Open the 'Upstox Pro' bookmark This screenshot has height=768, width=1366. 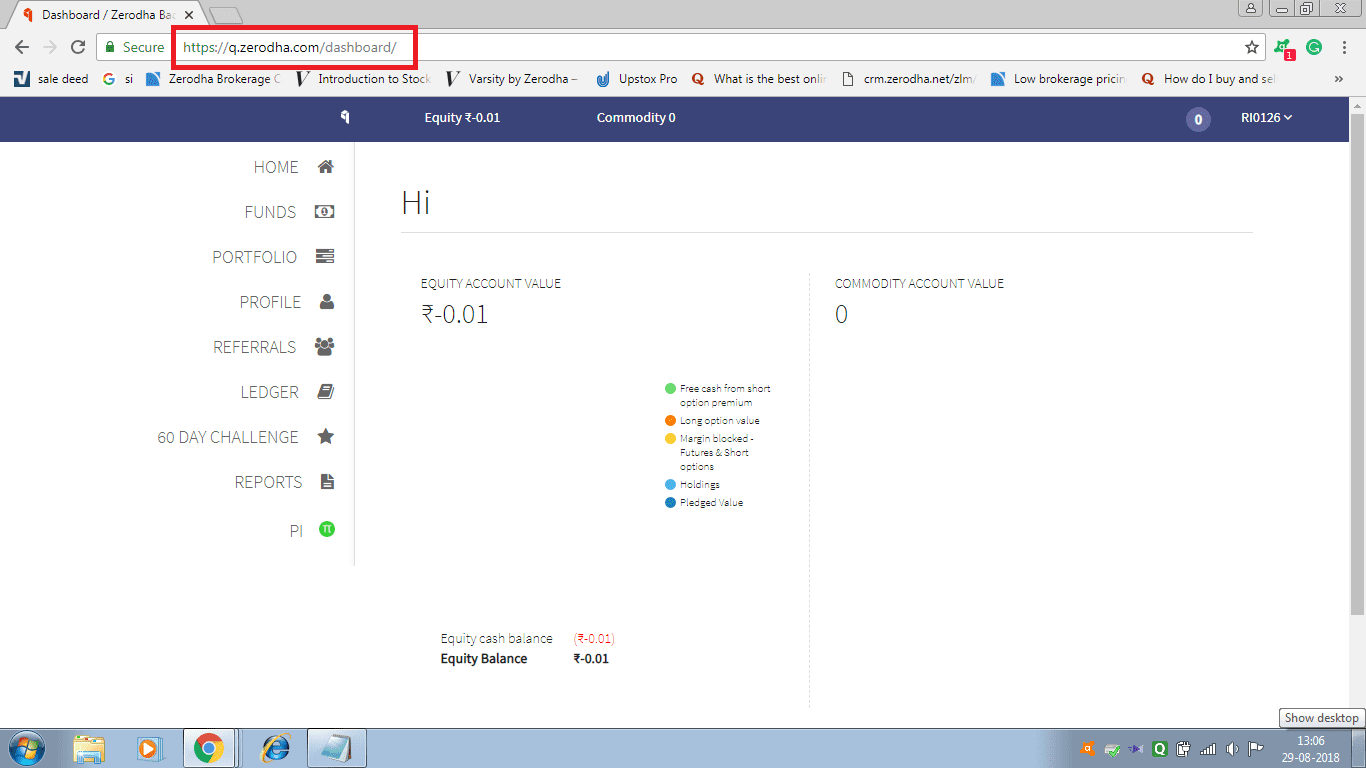(x=637, y=79)
